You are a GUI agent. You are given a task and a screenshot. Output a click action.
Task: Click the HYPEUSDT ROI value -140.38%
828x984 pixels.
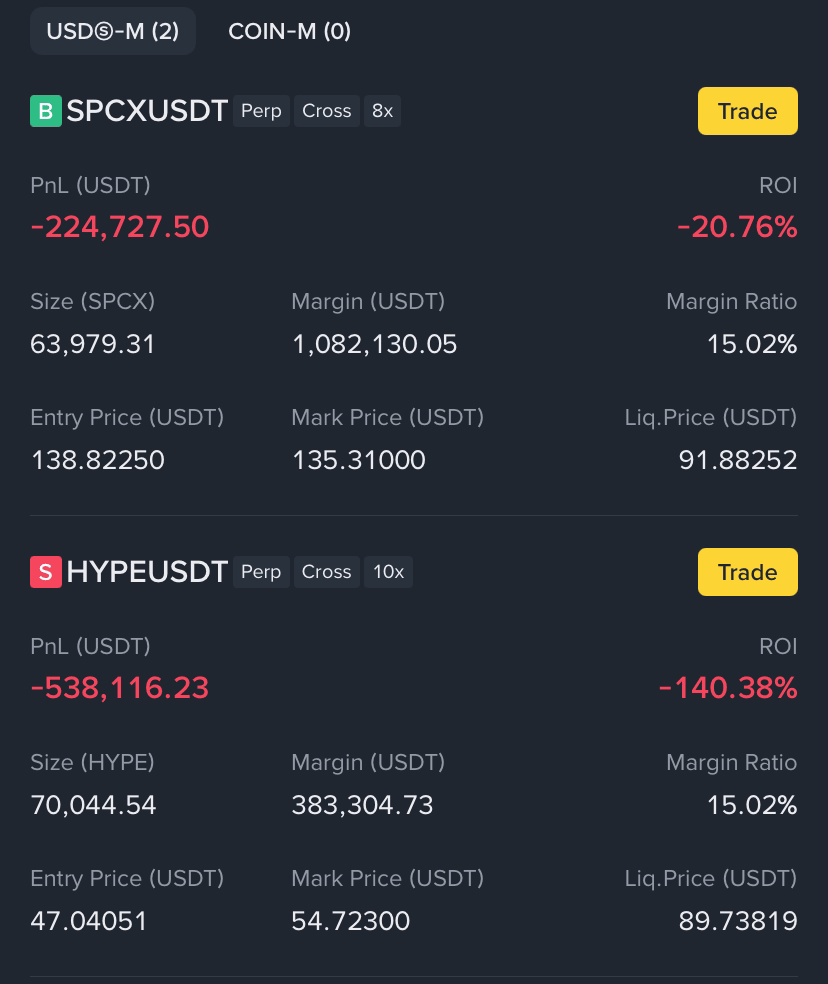click(728, 687)
